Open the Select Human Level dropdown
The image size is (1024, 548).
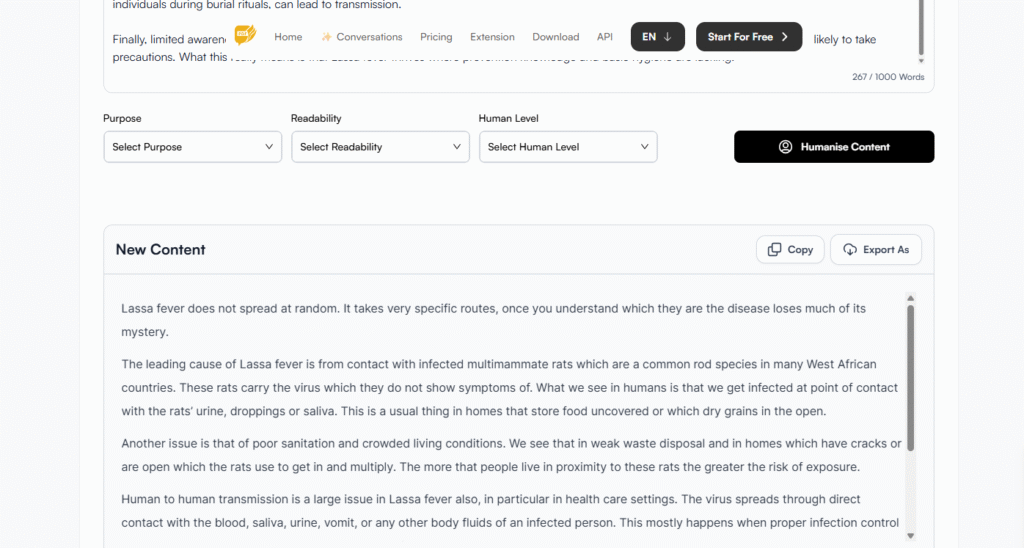(568, 147)
